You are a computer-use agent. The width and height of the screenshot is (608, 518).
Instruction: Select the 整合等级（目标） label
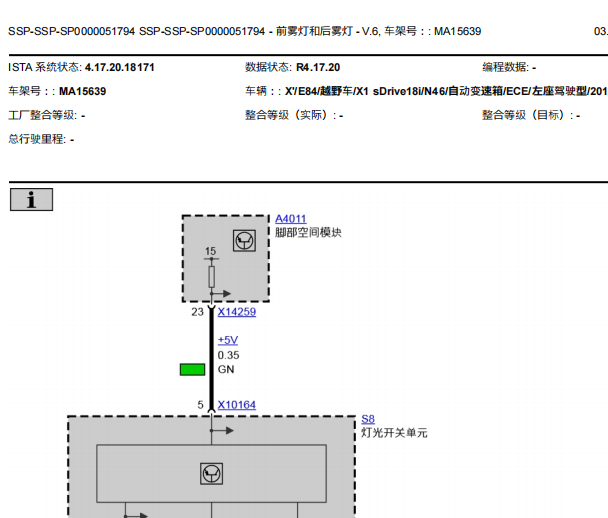(x=528, y=115)
